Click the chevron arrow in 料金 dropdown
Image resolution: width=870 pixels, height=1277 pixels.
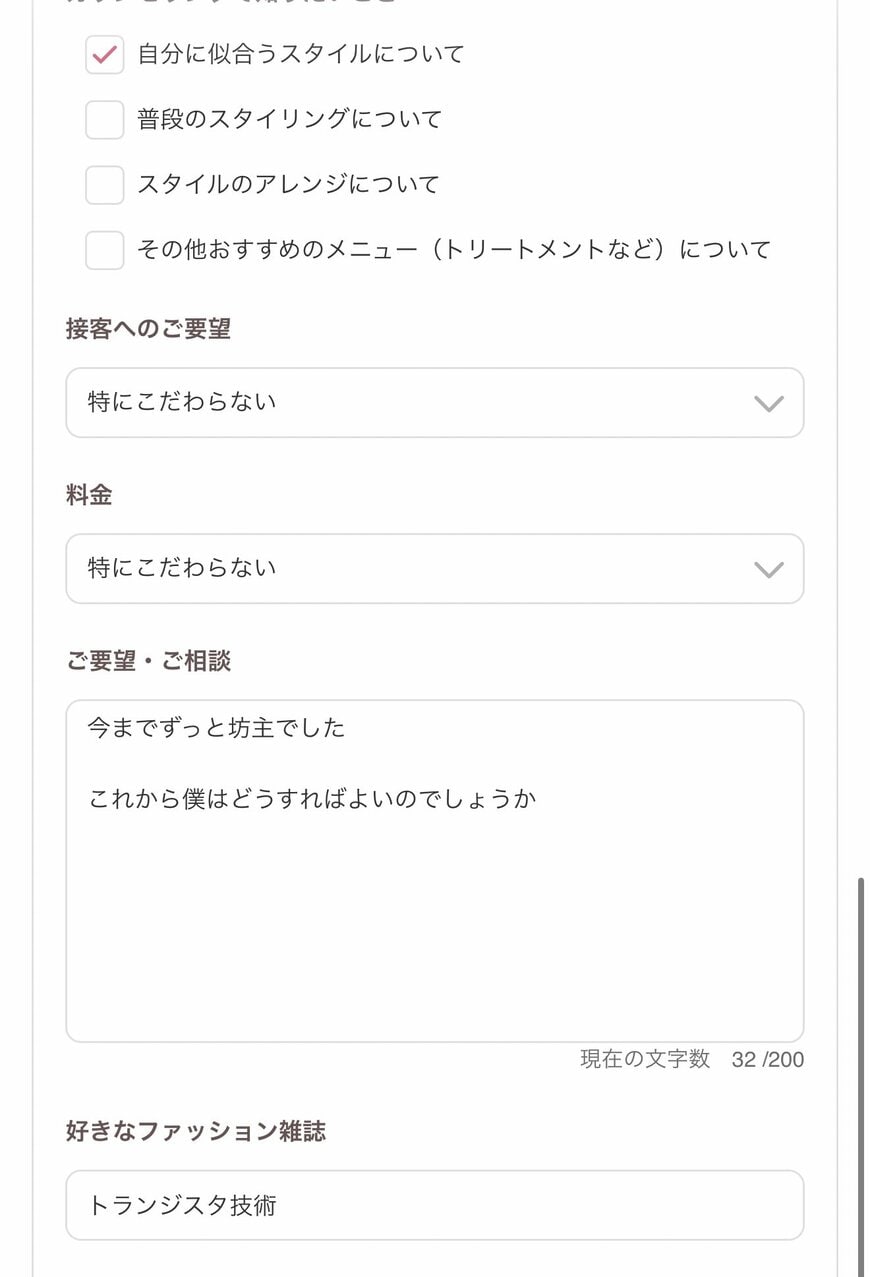pyautogui.click(x=768, y=569)
